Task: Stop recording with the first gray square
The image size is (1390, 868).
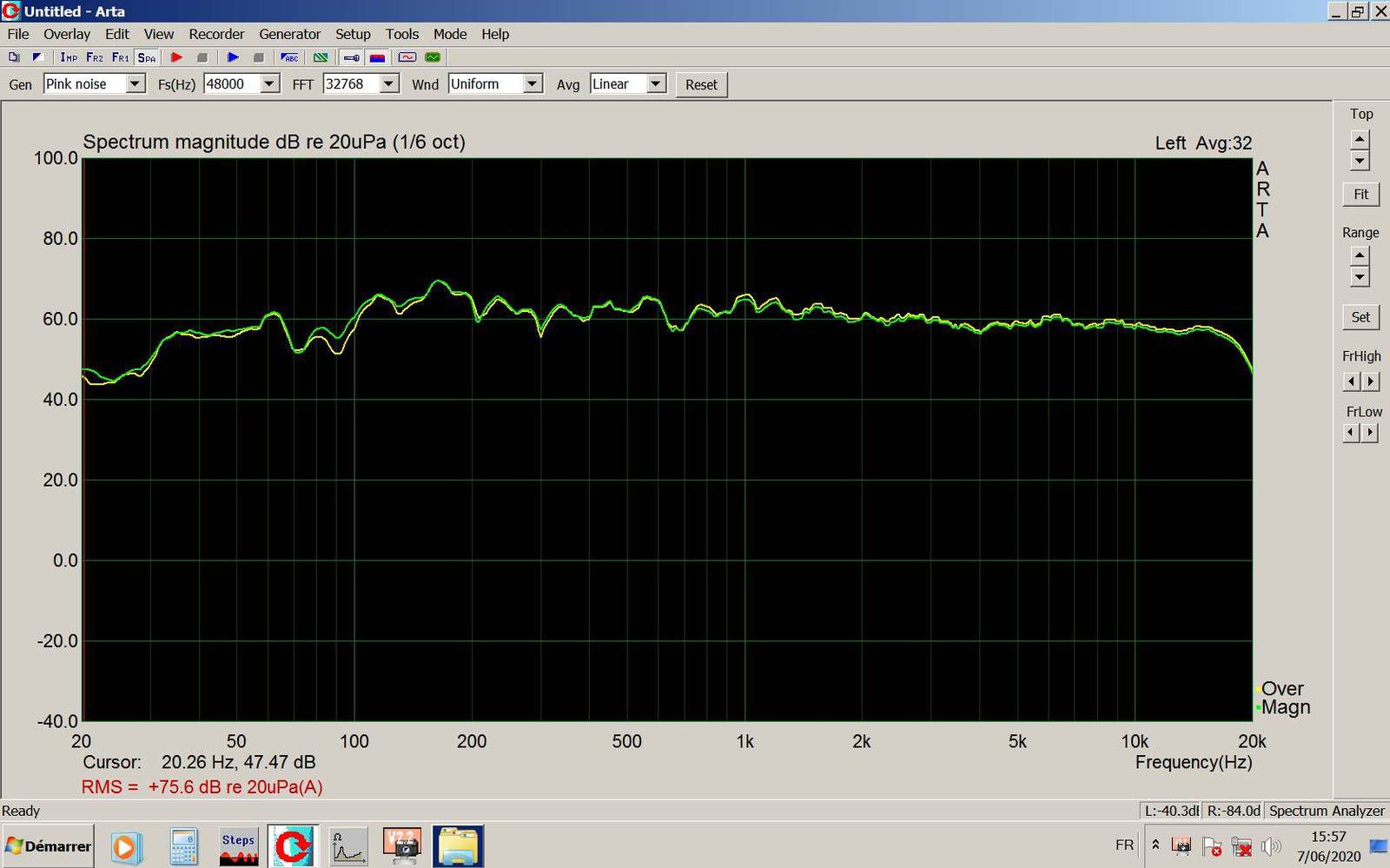Action: (x=202, y=57)
